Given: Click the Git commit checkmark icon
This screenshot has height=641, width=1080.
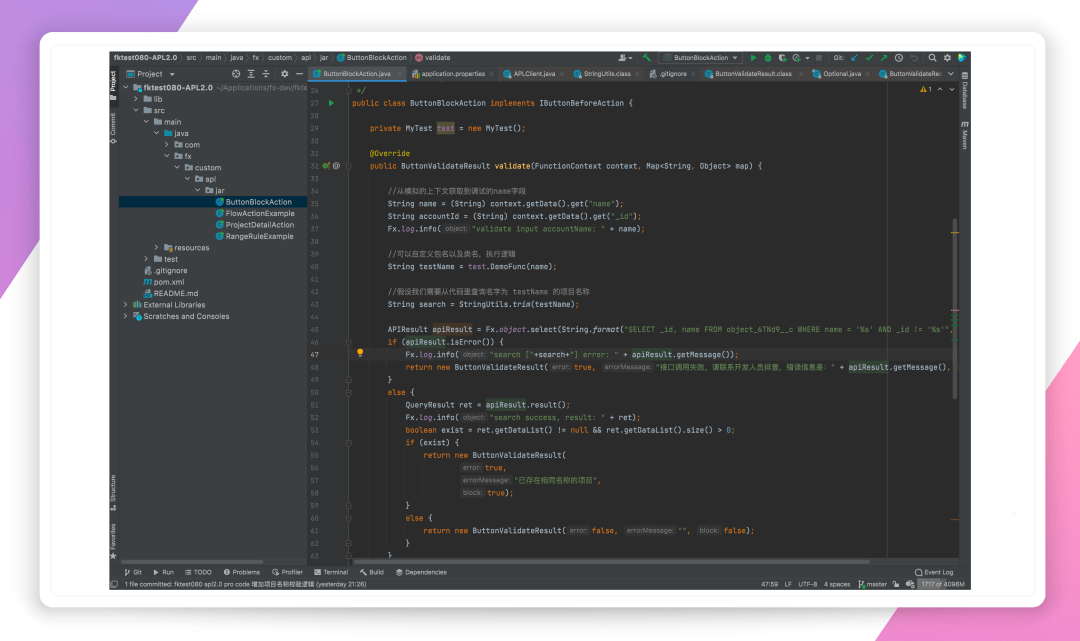Looking at the screenshot, I should click(869, 58).
